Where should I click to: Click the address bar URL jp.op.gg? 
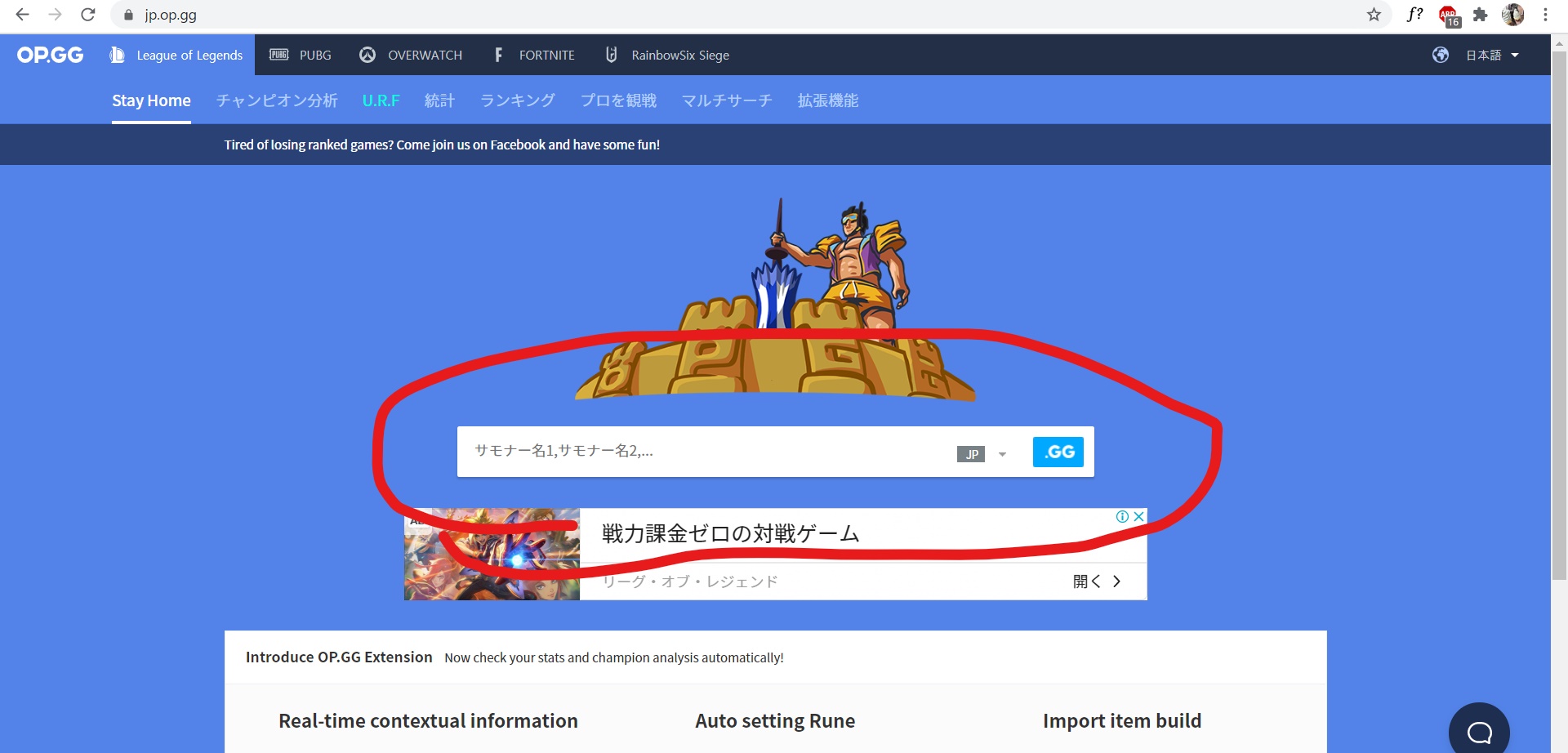[x=171, y=15]
